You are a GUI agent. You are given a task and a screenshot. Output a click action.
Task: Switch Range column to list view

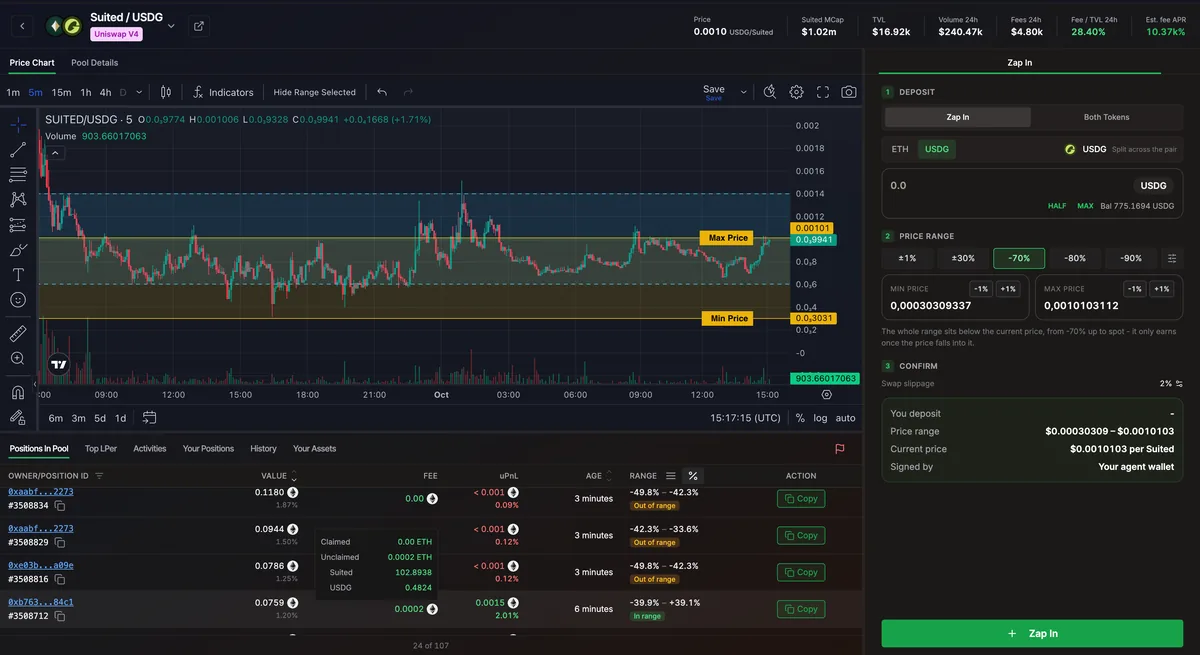[x=670, y=476]
